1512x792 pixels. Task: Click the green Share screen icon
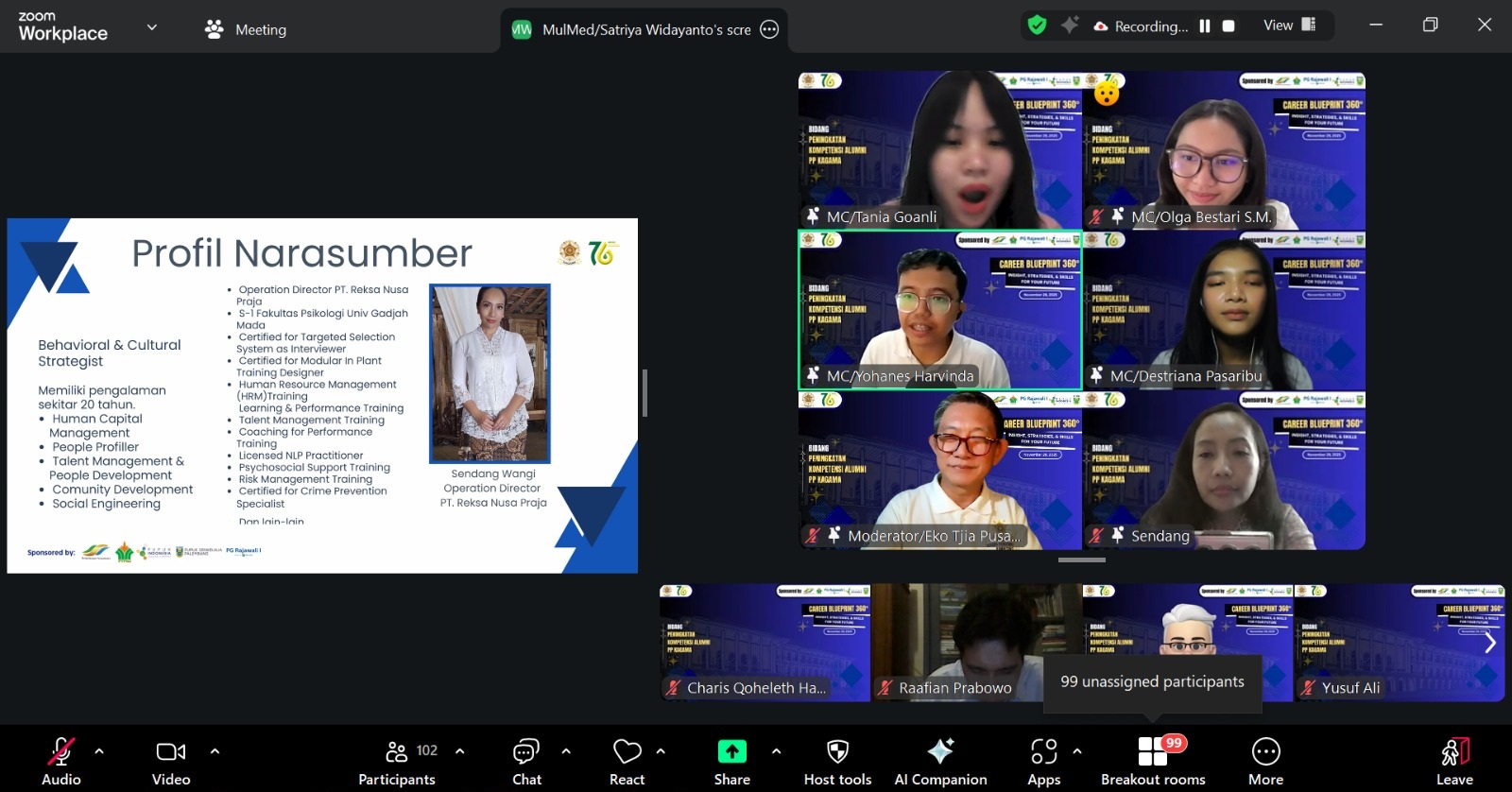coord(731,751)
